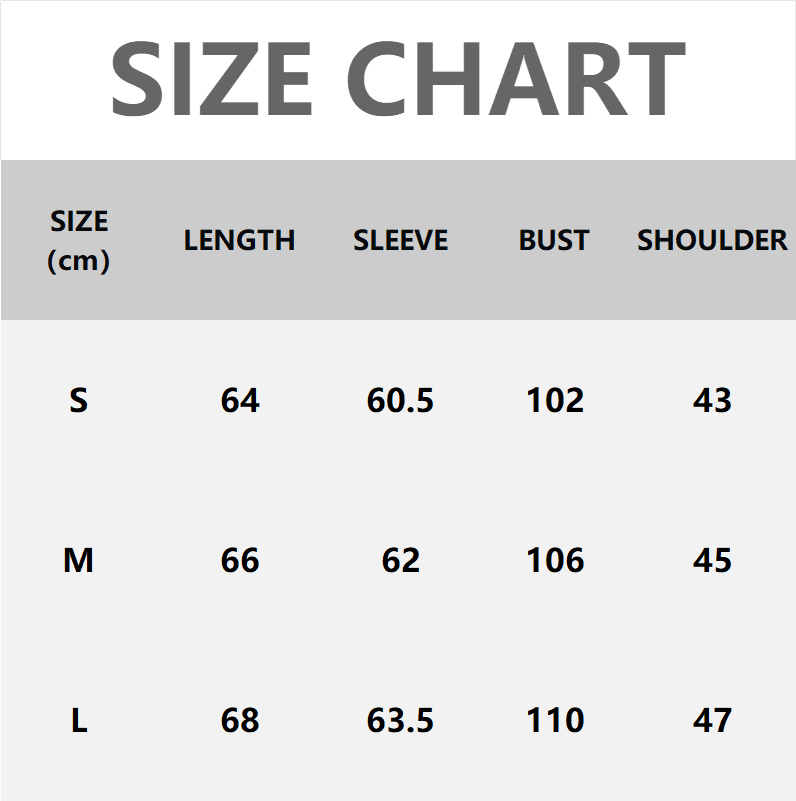Click sleeve value 63.5 in L row
Image resolution: width=796 pixels, height=801 pixels.
(x=400, y=720)
